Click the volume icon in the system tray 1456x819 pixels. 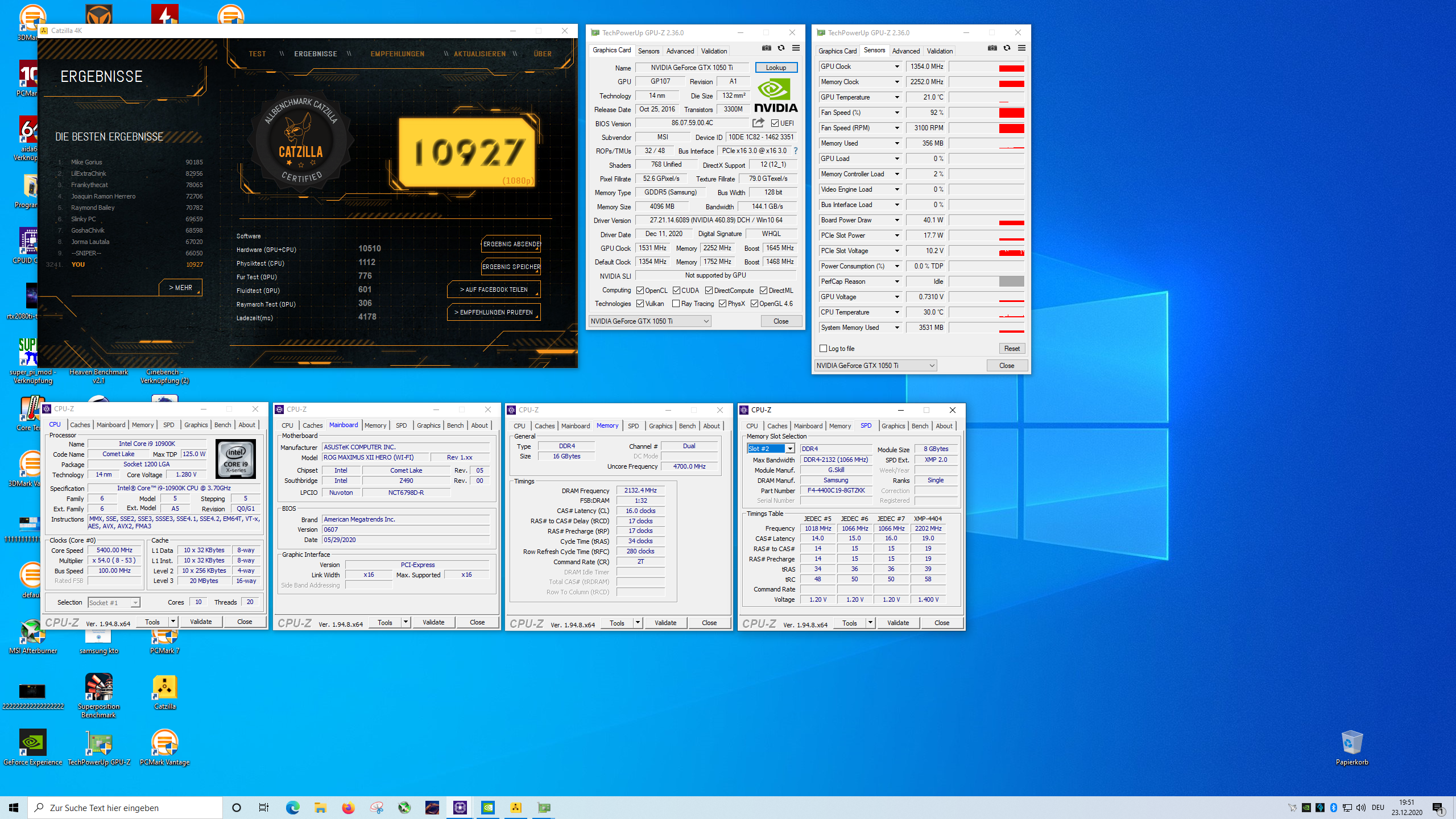(1361, 808)
